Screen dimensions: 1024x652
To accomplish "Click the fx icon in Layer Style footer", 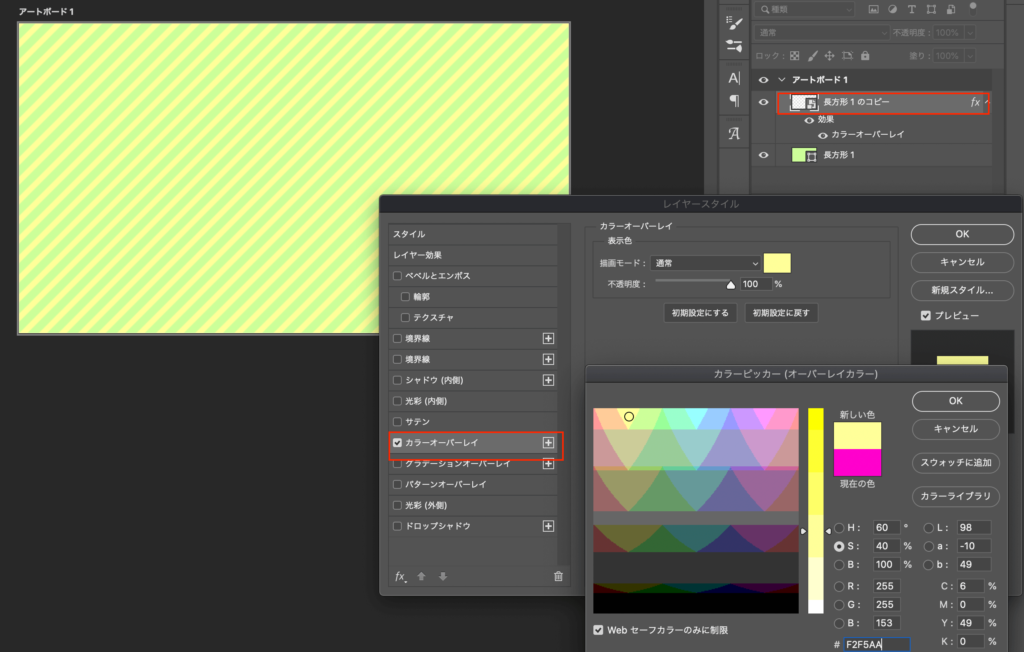I will pyautogui.click(x=400, y=576).
